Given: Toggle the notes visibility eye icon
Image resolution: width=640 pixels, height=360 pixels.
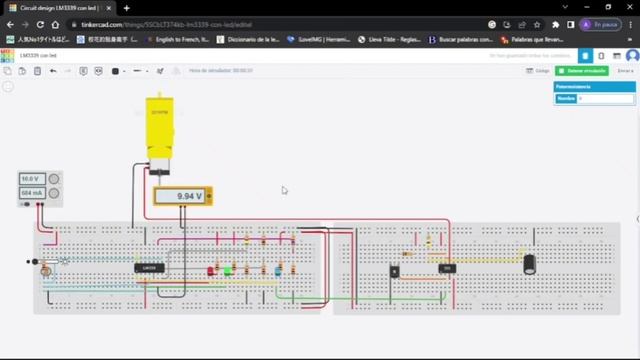Looking at the screenshot, I should 98,71.
